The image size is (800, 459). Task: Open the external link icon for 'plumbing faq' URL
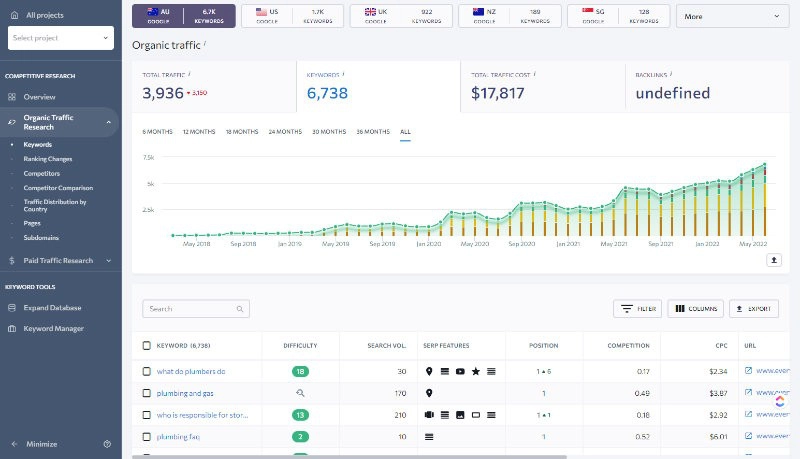[748, 436]
